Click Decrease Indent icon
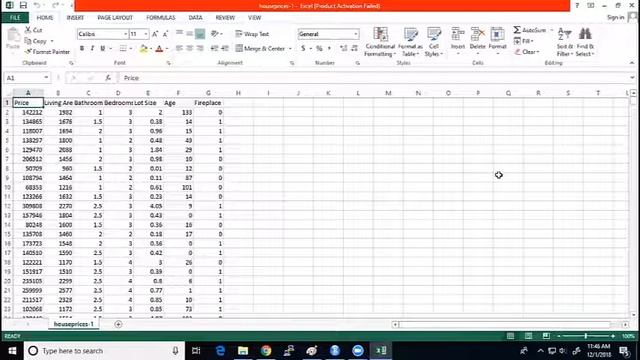The image size is (640, 360). (214, 48)
